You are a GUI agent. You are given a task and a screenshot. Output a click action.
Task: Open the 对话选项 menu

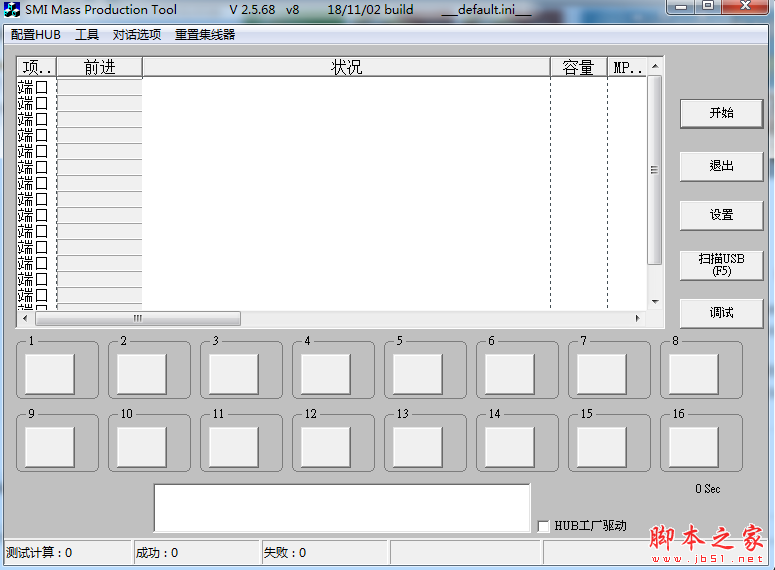(136, 35)
